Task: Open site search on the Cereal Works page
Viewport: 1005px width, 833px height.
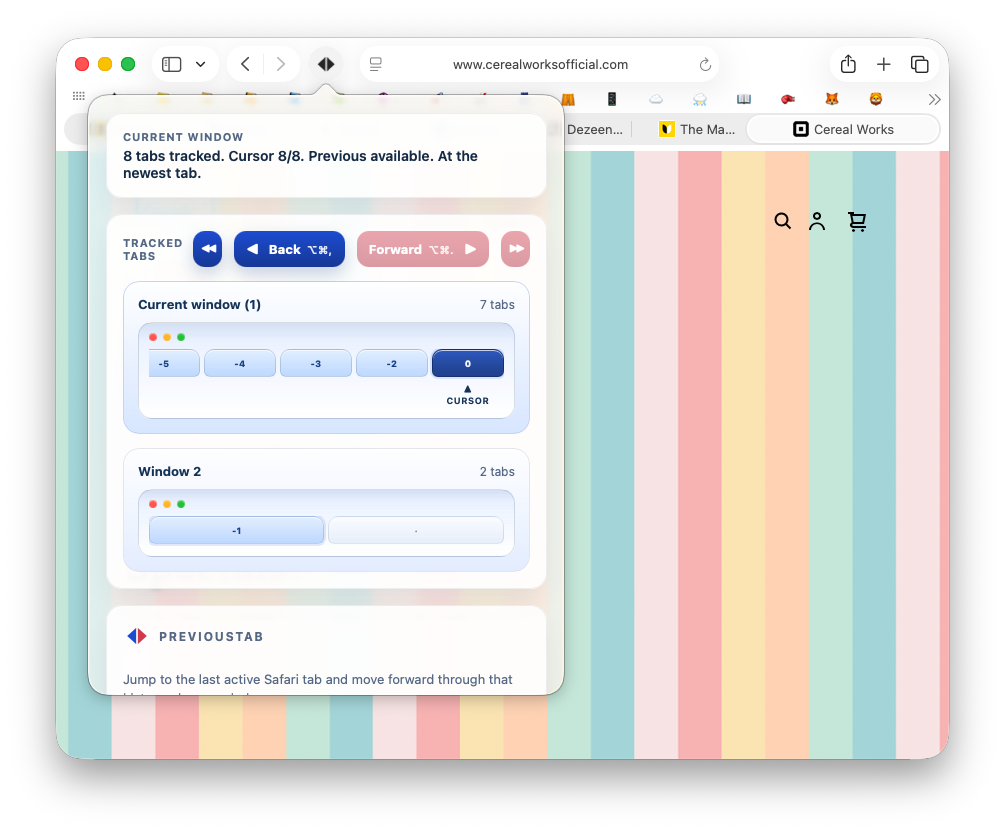Action: coord(783,221)
